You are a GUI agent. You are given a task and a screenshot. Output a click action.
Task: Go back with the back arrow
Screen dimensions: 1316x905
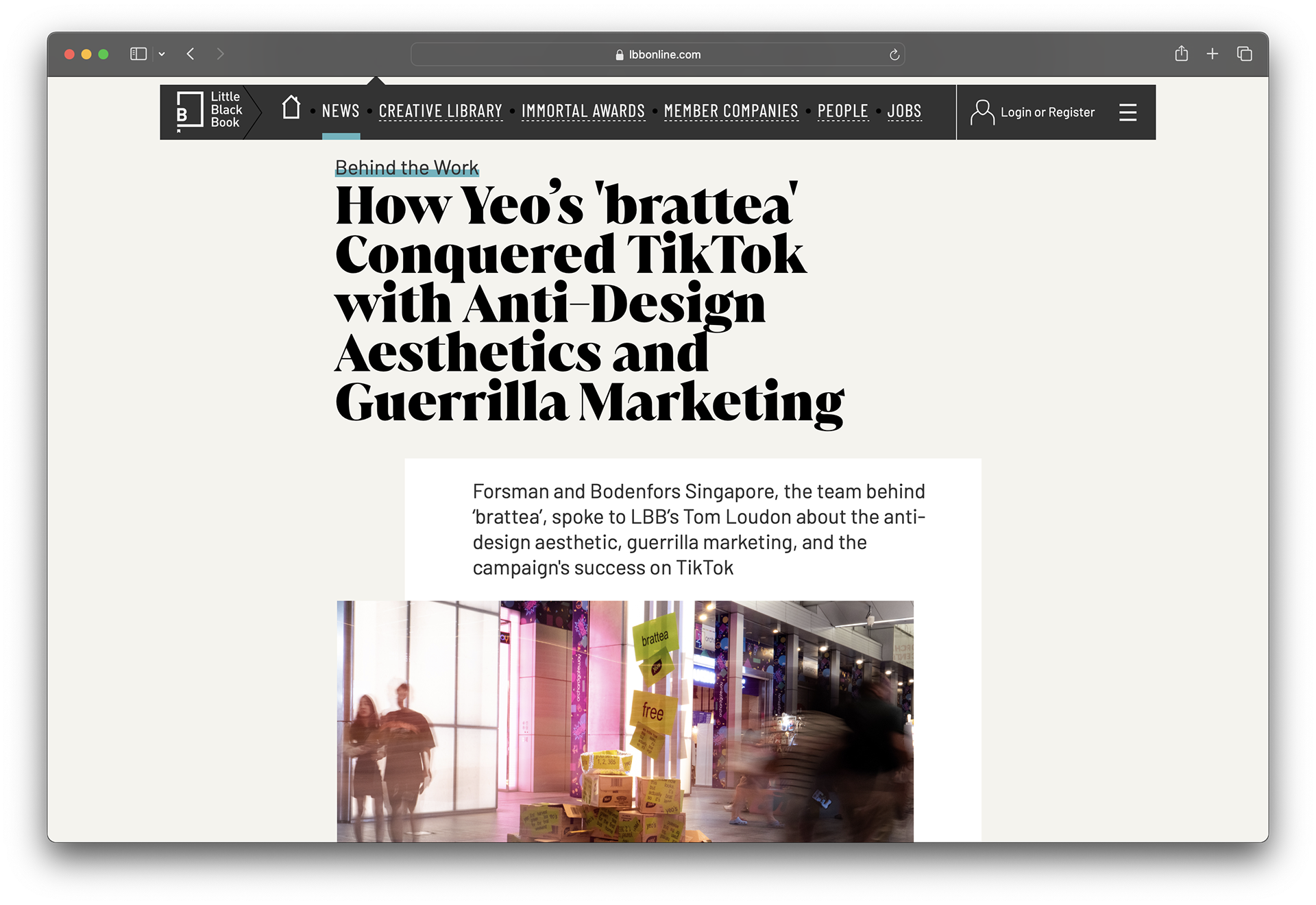[x=191, y=54]
